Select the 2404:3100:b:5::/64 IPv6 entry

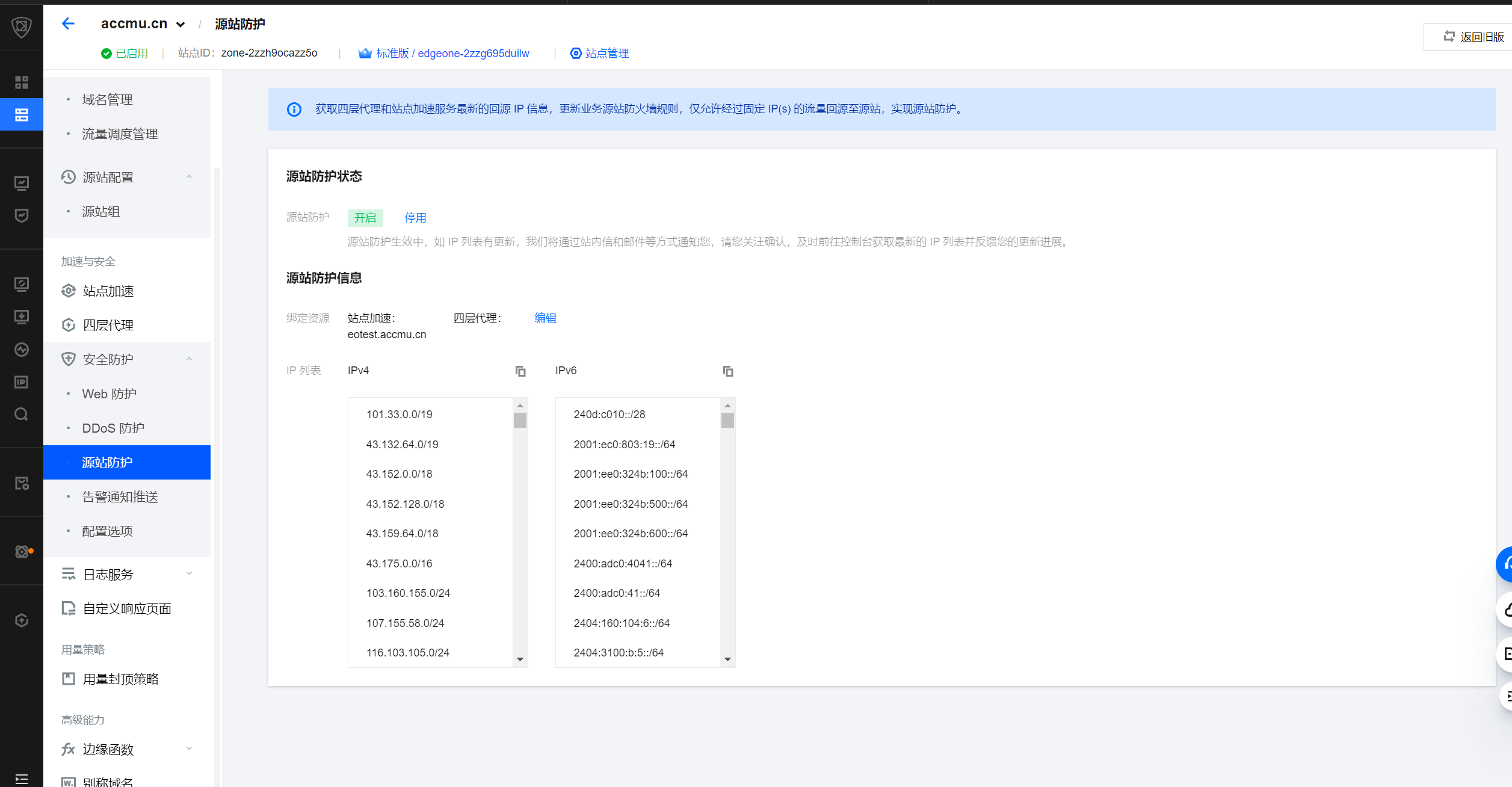point(619,653)
